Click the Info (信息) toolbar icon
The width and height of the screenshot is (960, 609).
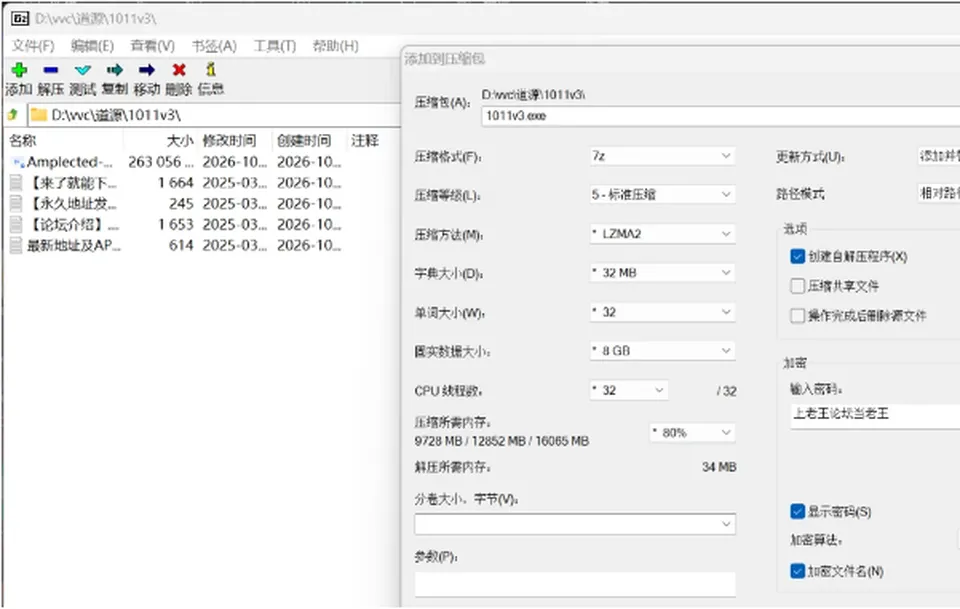pyautogui.click(x=211, y=69)
